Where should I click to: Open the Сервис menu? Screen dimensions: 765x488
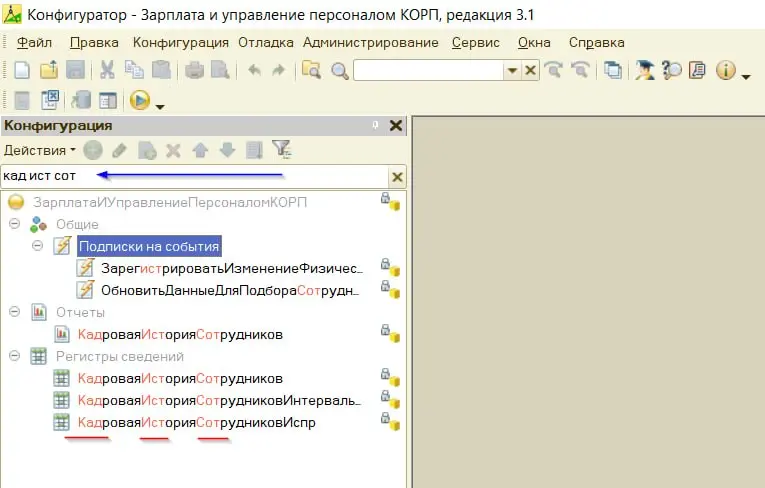tap(475, 43)
